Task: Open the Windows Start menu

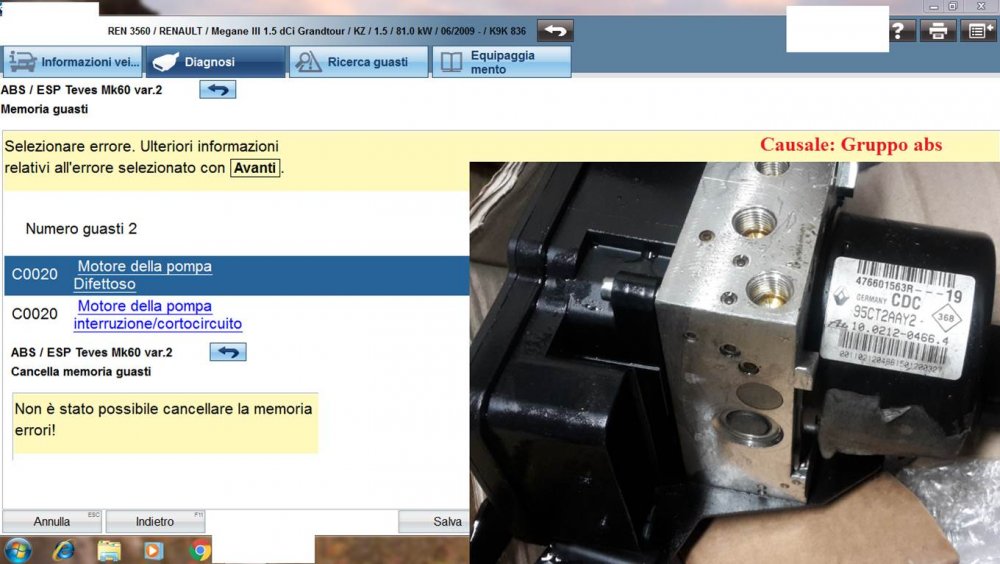Action: click(18, 550)
